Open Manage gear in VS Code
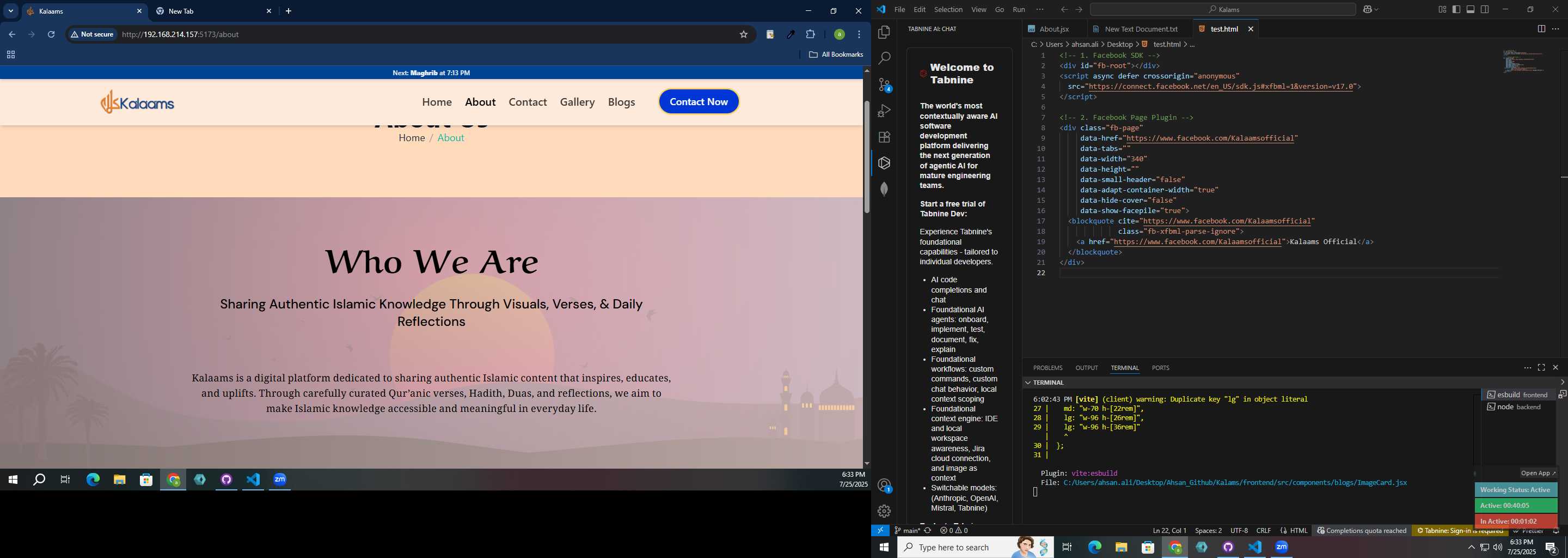Viewport: 1568px width, 558px height. click(884, 511)
